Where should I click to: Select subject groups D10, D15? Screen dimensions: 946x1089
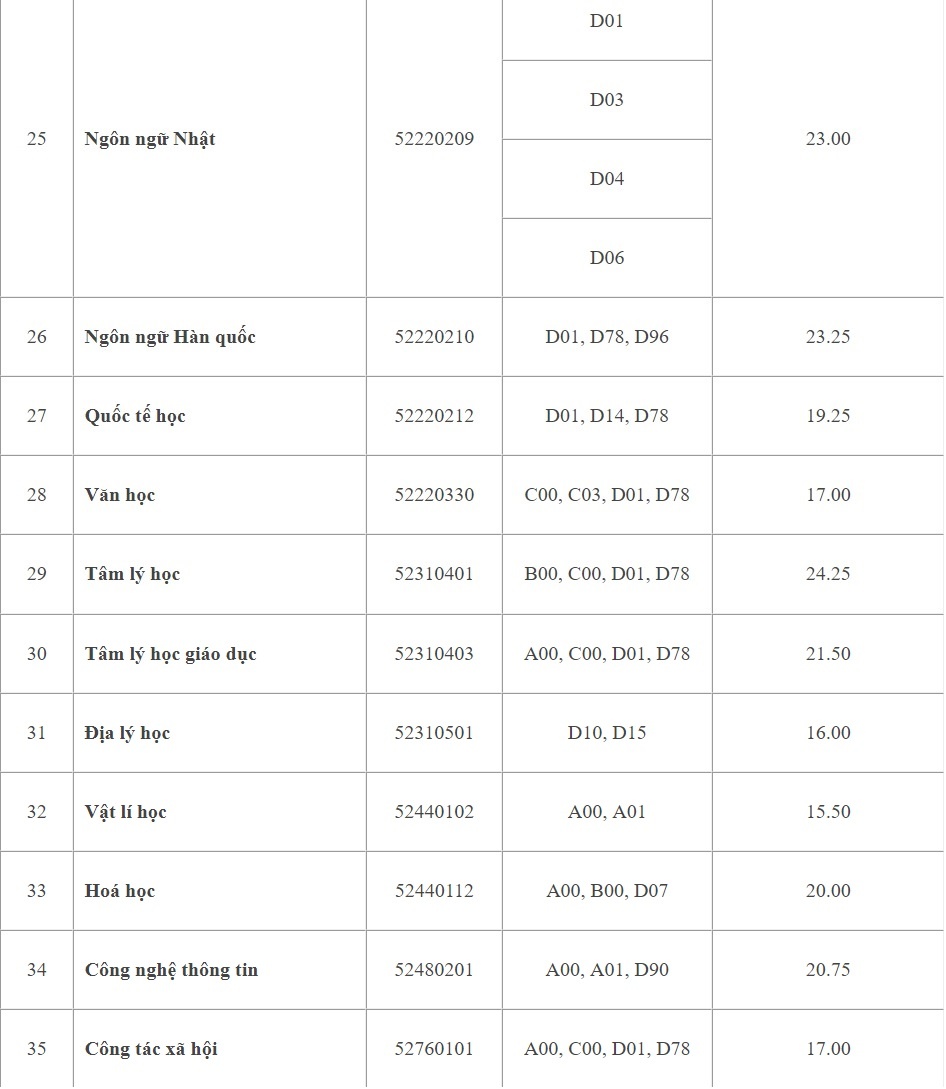(x=606, y=733)
